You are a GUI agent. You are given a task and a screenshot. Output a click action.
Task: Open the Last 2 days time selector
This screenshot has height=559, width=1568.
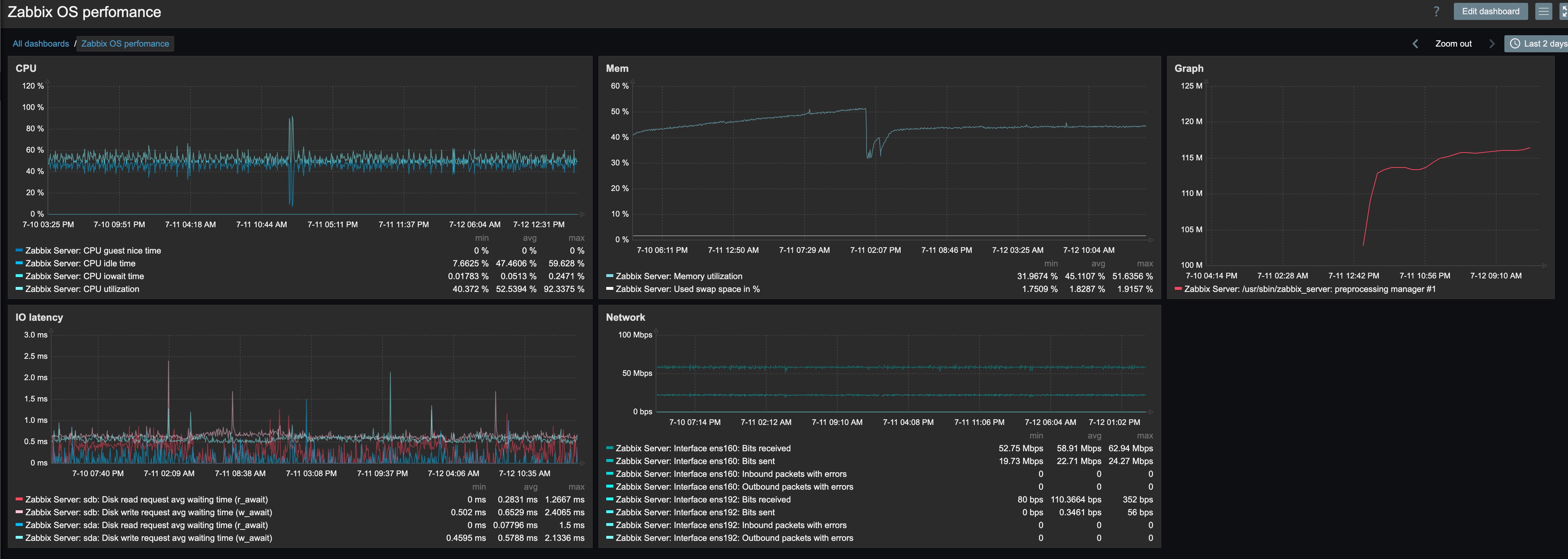(1536, 44)
